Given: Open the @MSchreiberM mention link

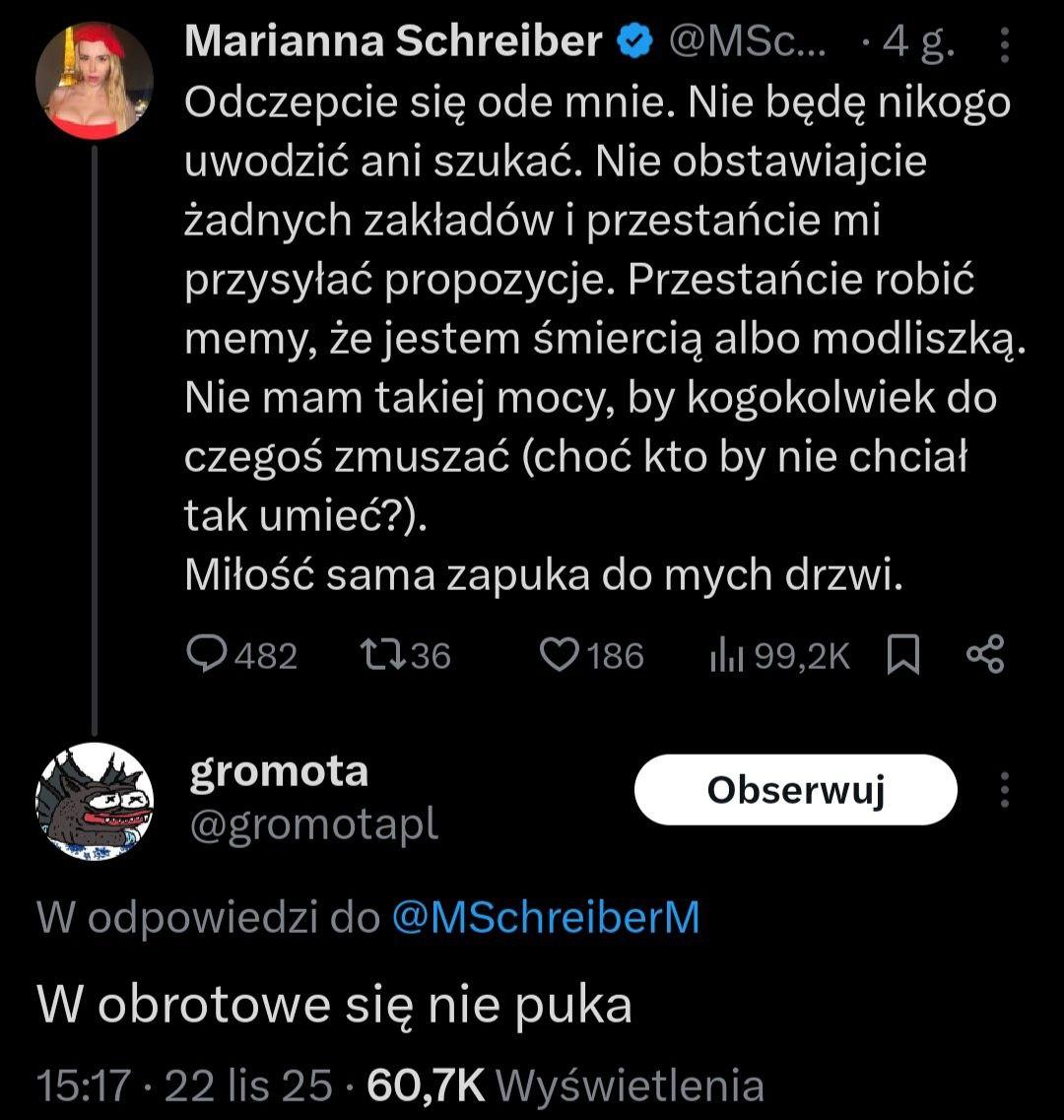Looking at the screenshot, I should pos(545,918).
